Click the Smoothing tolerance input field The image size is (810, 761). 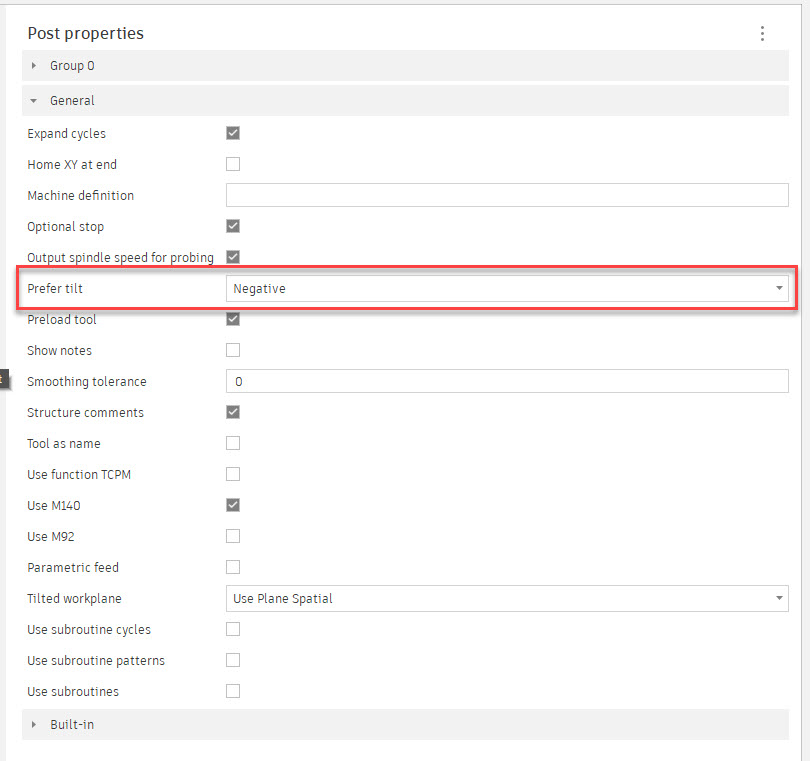[x=507, y=381]
